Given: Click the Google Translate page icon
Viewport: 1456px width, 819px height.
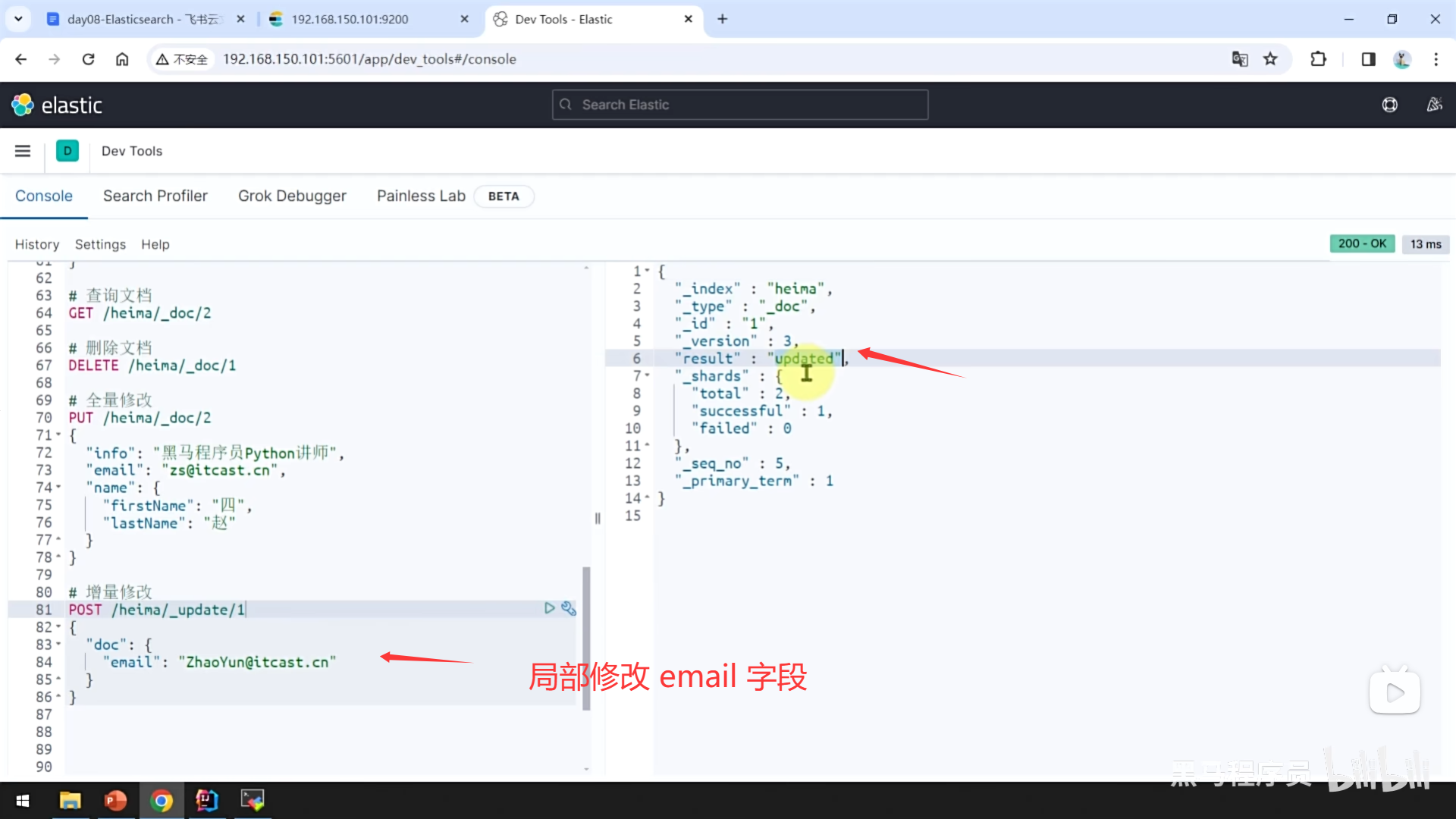Looking at the screenshot, I should 1239,59.
